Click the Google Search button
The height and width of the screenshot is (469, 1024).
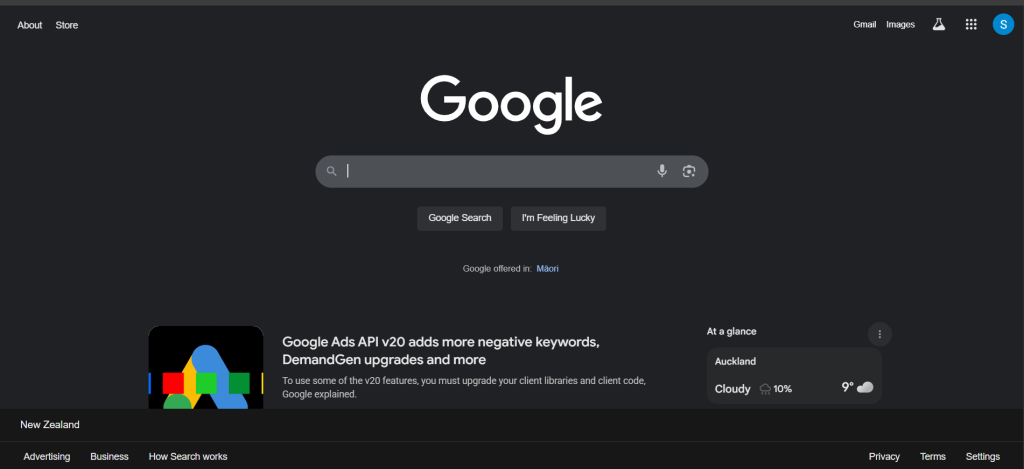point(460,218)
